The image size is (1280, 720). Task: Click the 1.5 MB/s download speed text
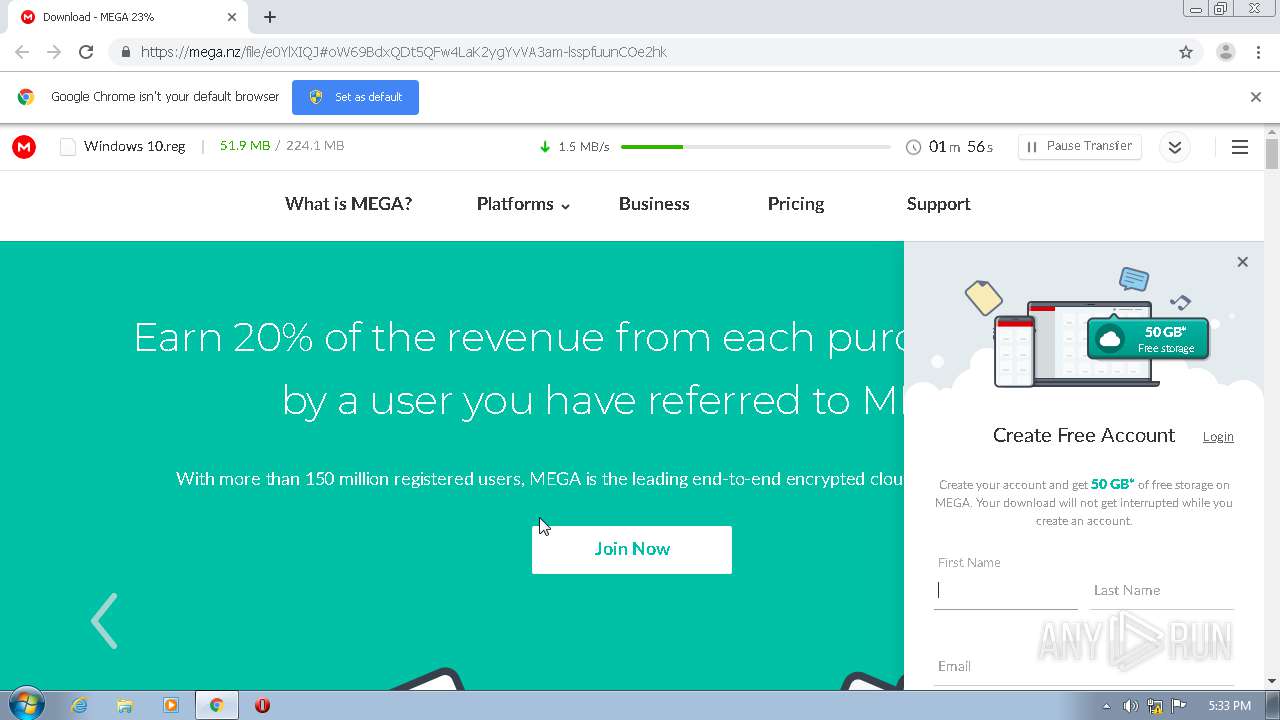coord(584,147)
